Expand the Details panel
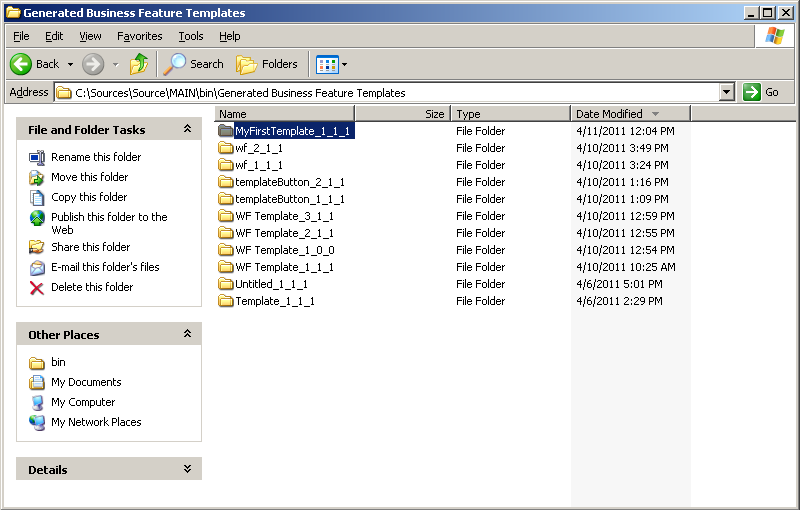Image resolution: width=800 pixels, height=510 pixels. pos(187,469)
